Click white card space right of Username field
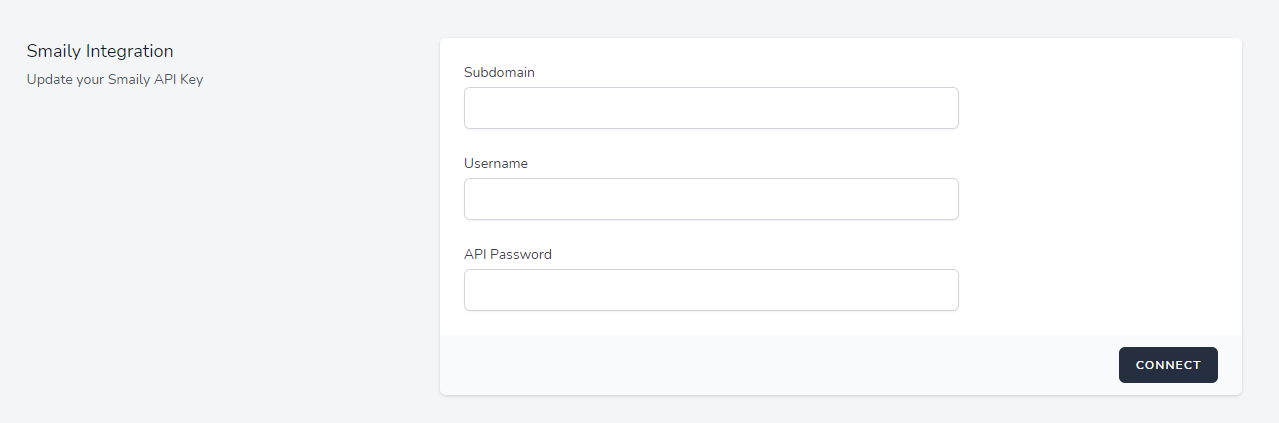This screenshot has width=1279, height=423. (1100, 199)
